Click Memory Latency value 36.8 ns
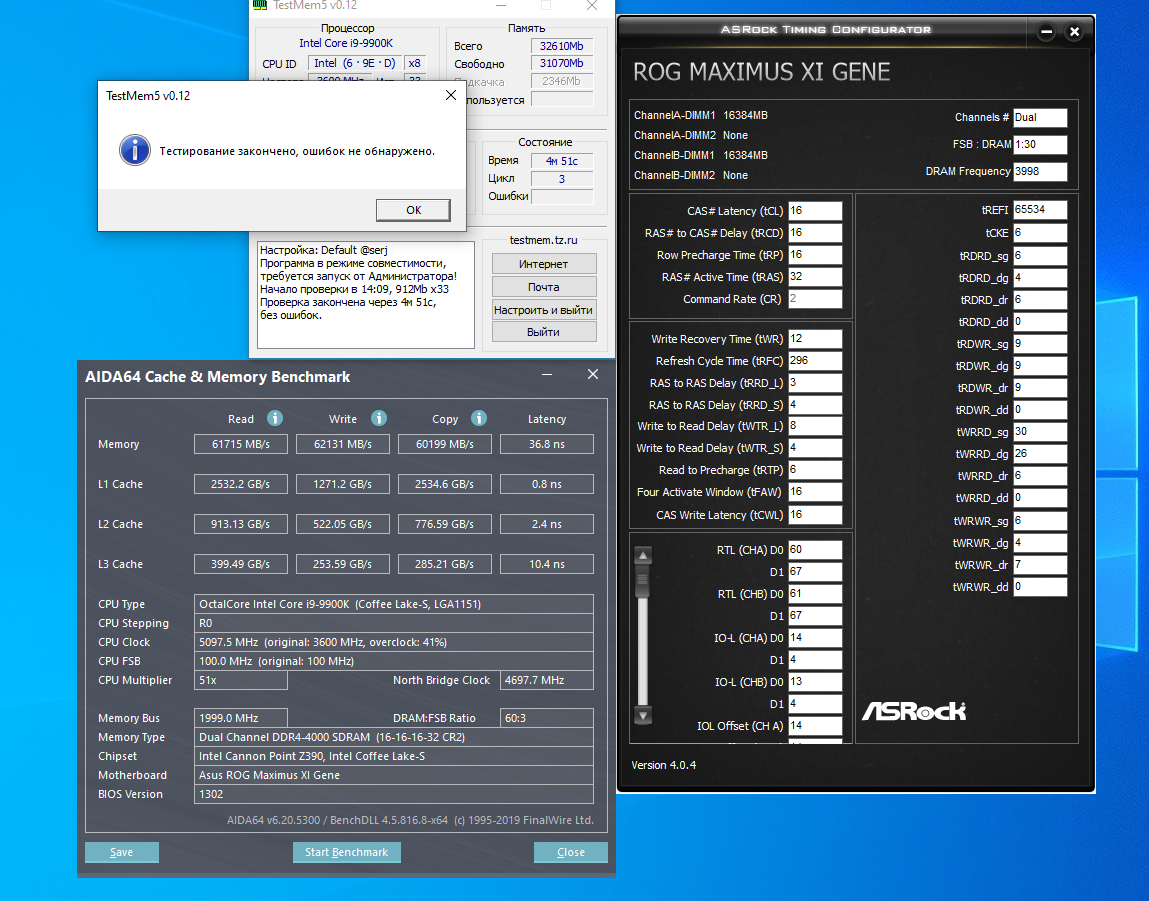This screenshot has width=1149, height=901. 547,444
